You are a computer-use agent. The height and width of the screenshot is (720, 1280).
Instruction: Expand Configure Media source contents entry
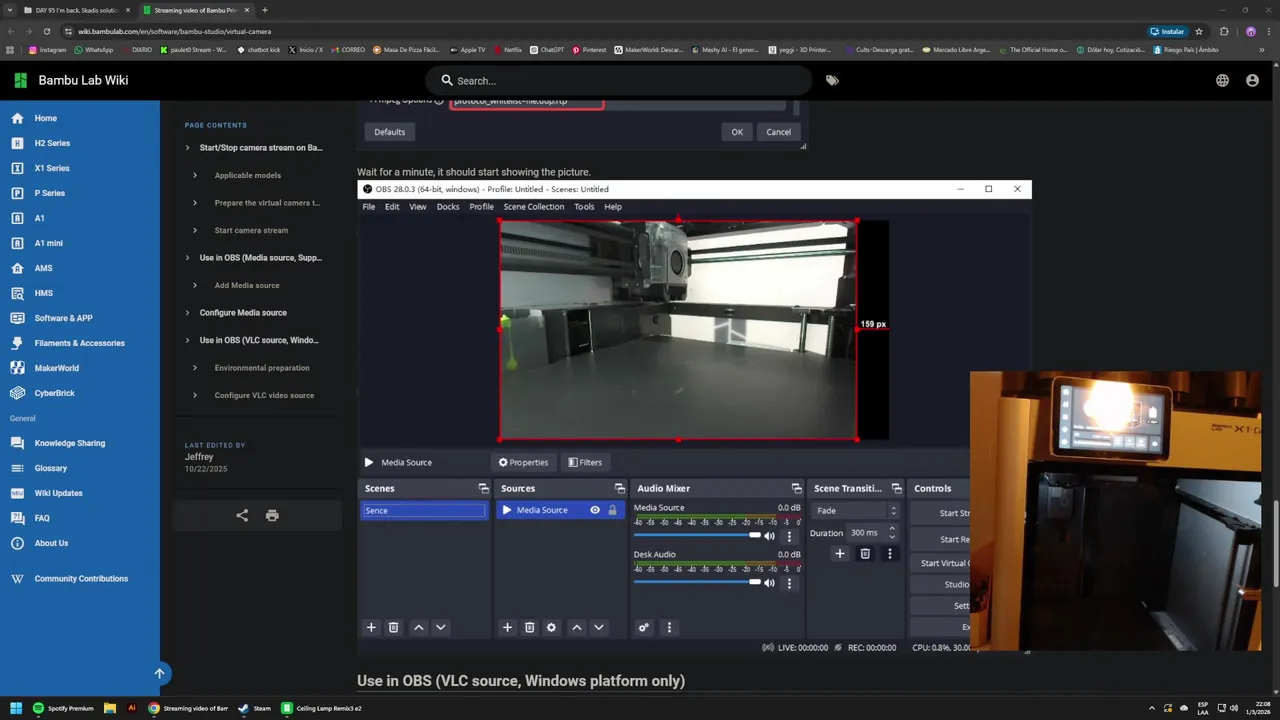point(187,313)
